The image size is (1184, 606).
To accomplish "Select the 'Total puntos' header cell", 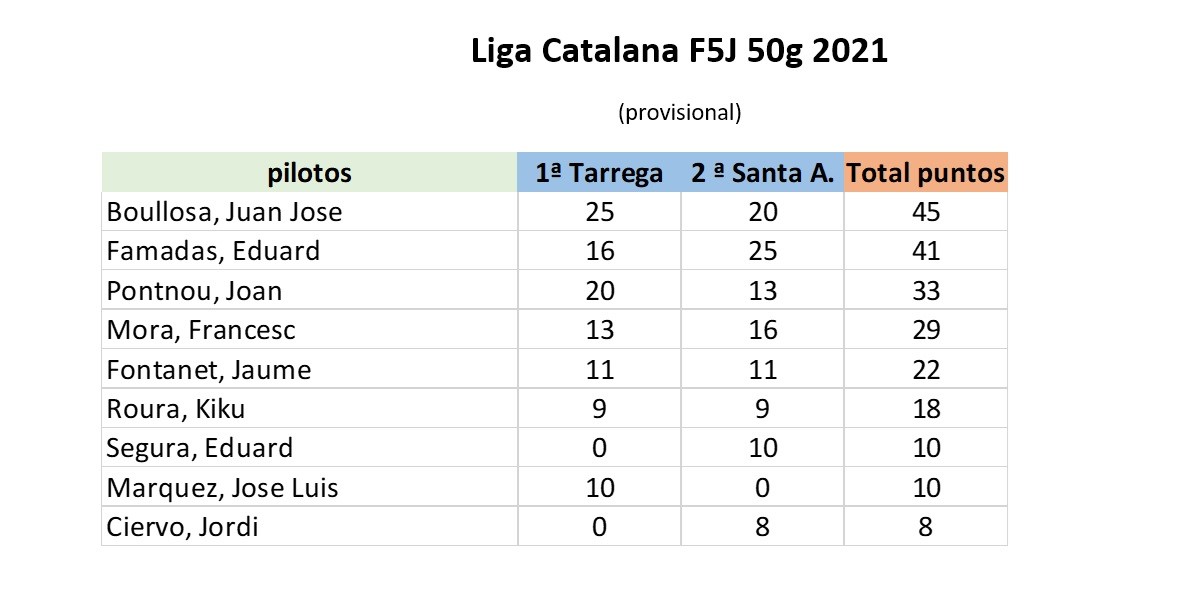I will click(x=925, y=173).
